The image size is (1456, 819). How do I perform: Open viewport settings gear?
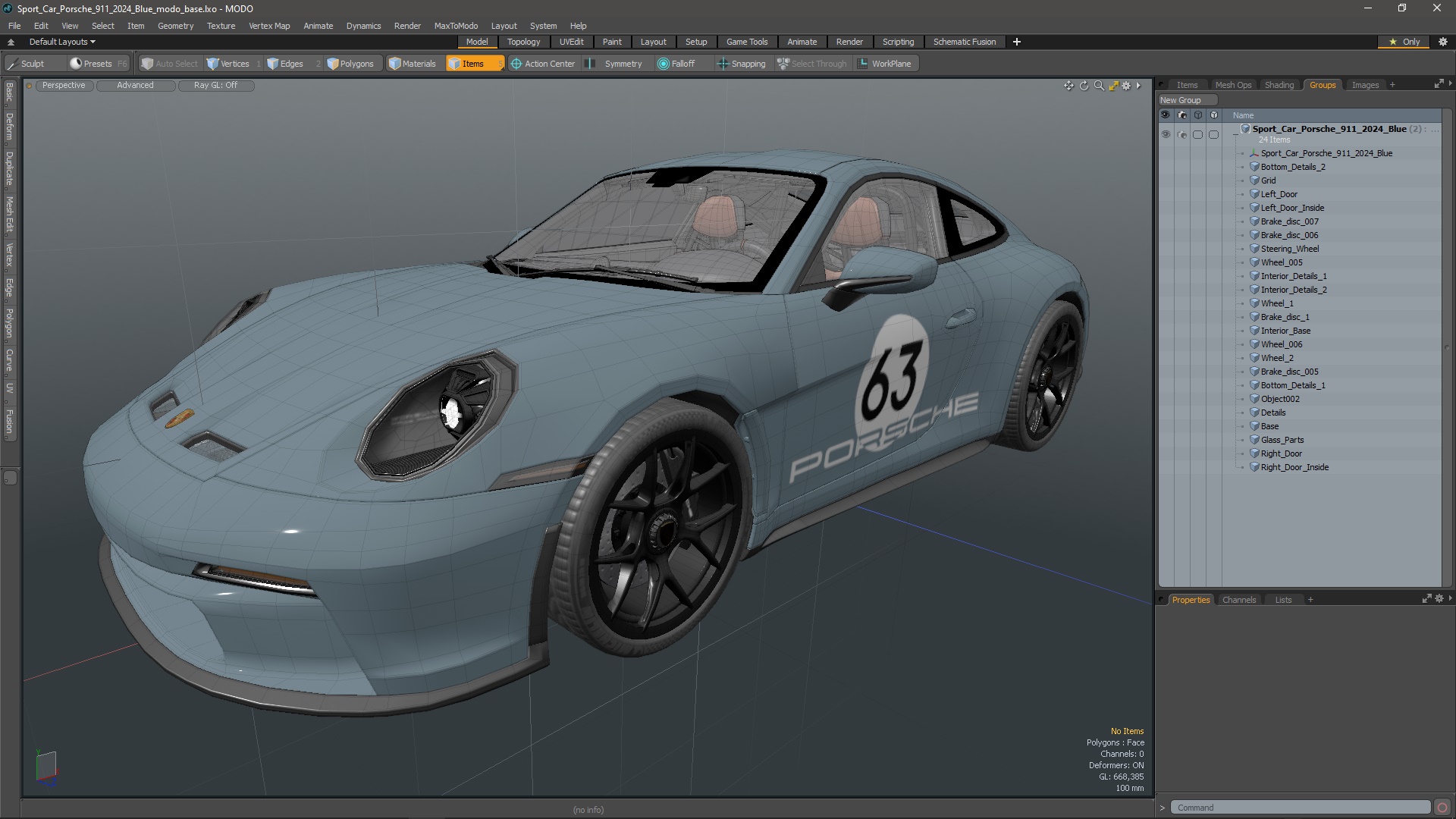[x=1126, y=86]
